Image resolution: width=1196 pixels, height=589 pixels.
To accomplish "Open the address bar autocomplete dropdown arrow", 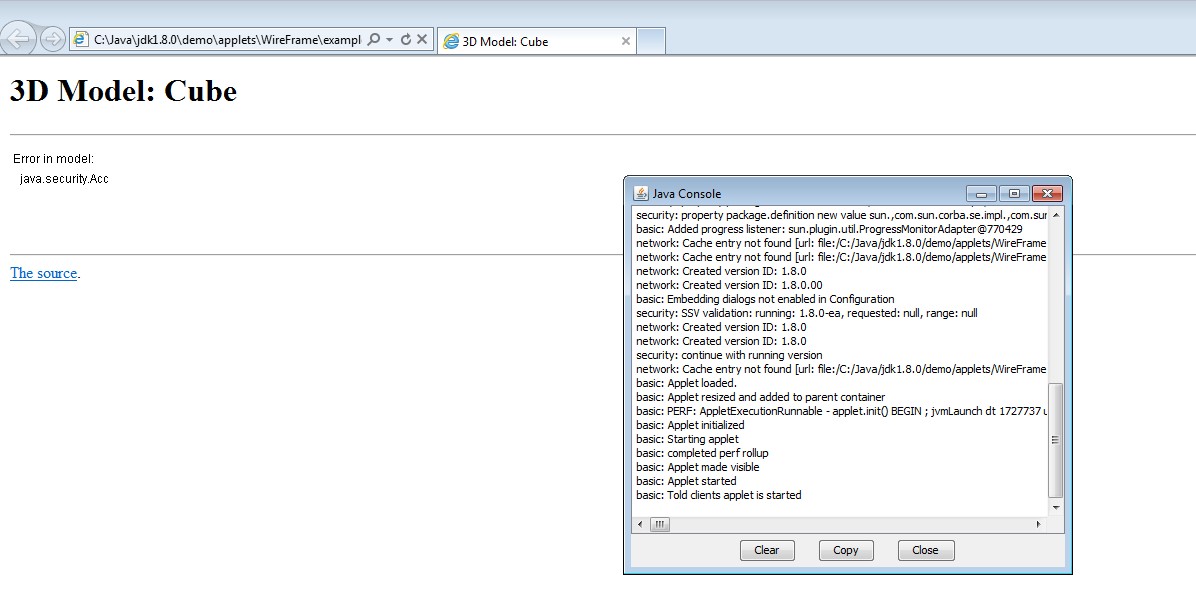I will click(389, 40).
